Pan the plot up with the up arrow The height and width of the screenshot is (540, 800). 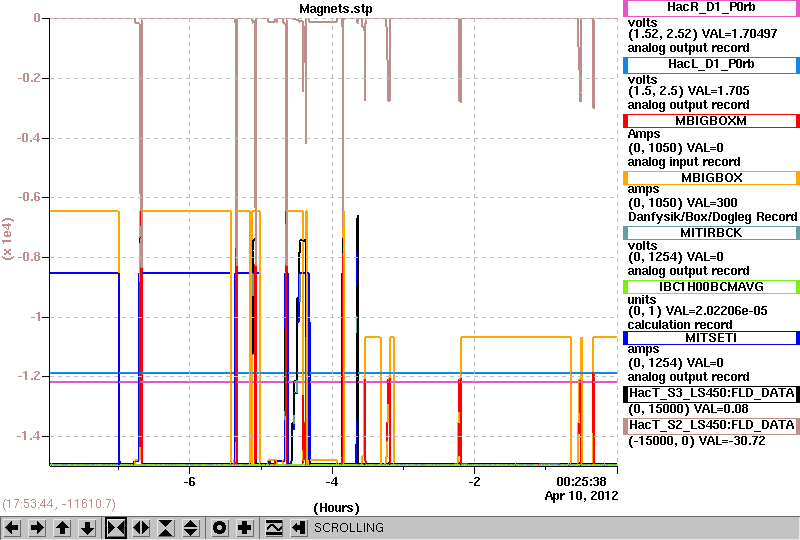[62, 528]
